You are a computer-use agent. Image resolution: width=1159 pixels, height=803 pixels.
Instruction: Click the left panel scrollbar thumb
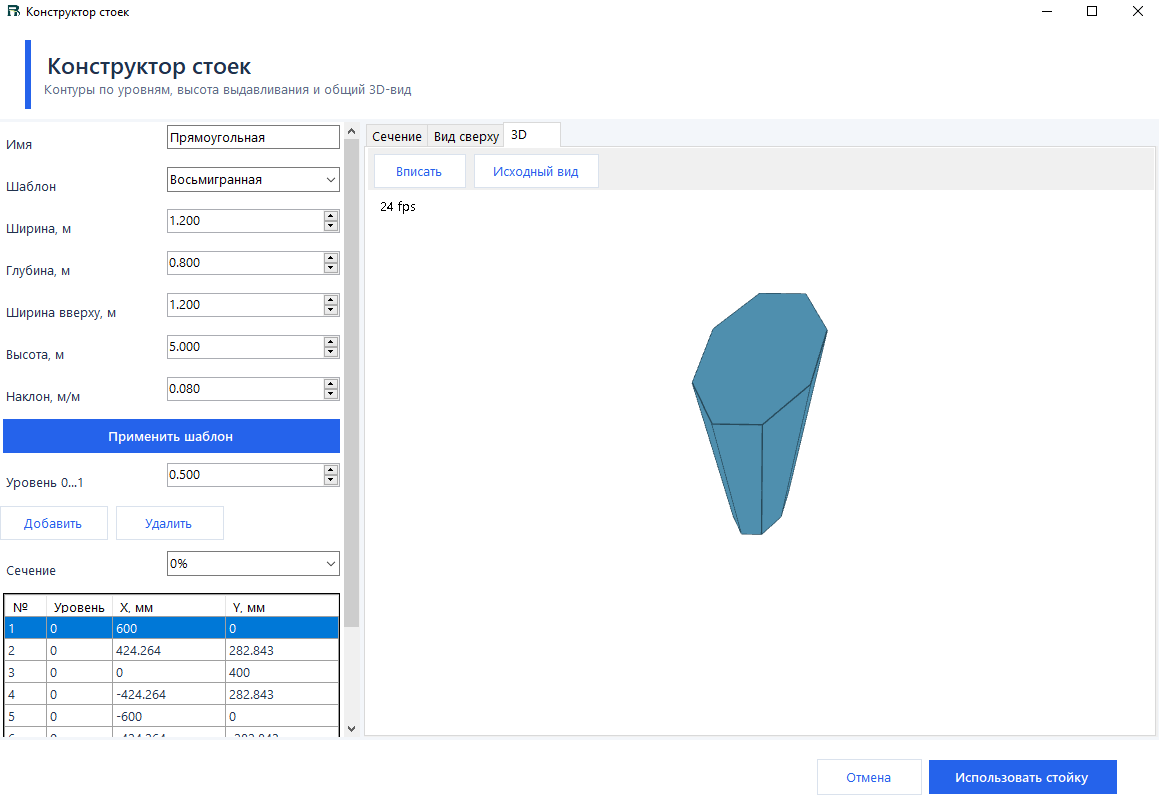pos(351,383)
